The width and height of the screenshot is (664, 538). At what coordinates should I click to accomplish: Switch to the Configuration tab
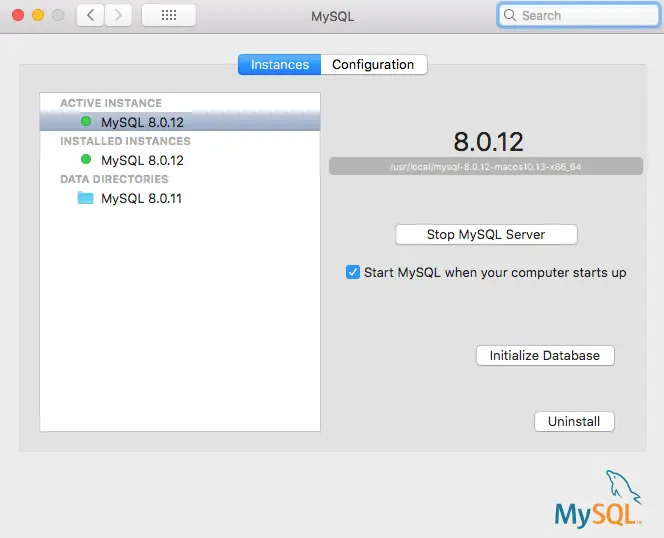click(374, 64)
